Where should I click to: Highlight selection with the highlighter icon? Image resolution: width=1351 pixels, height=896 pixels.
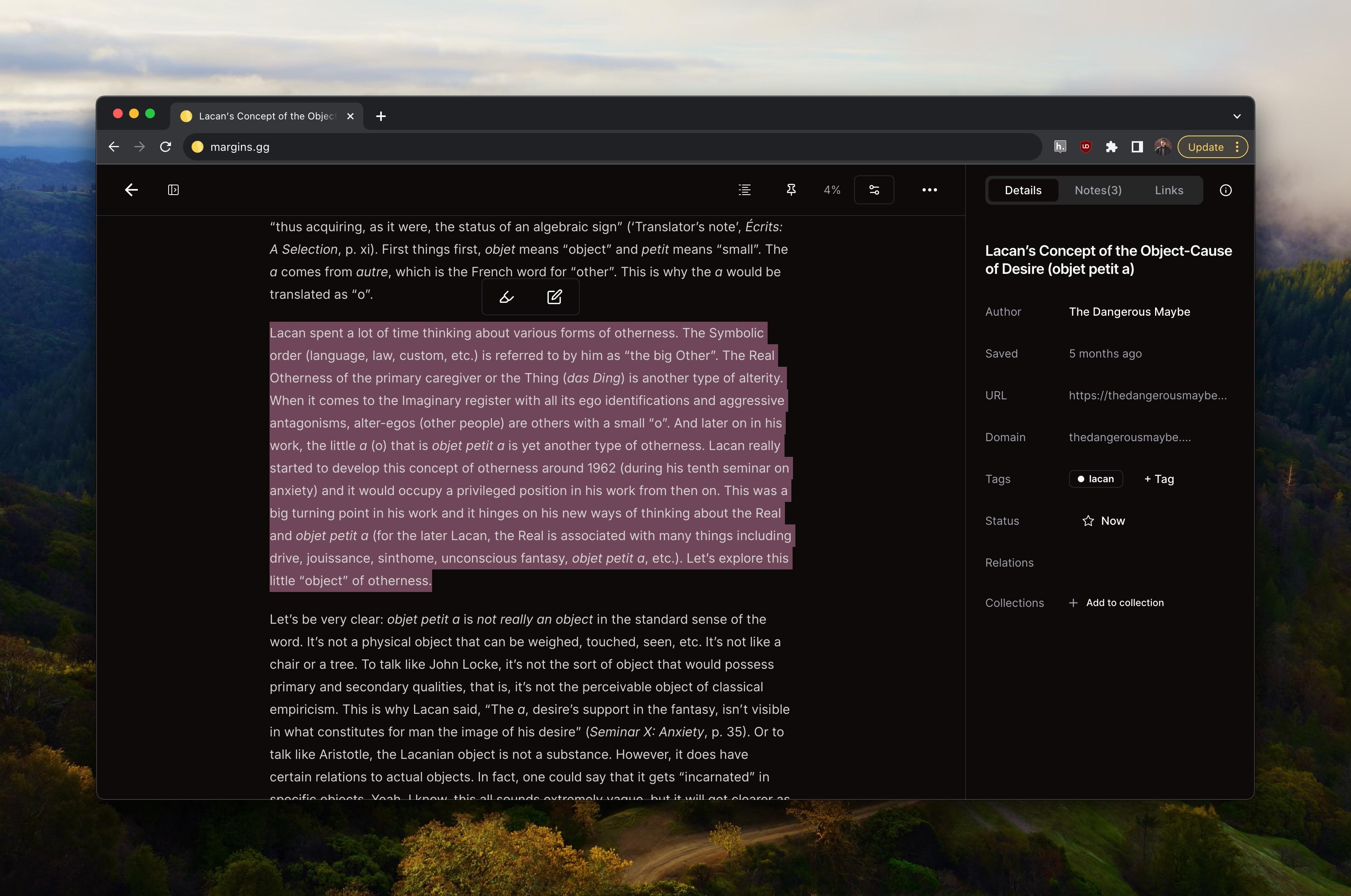coord(507,297)
